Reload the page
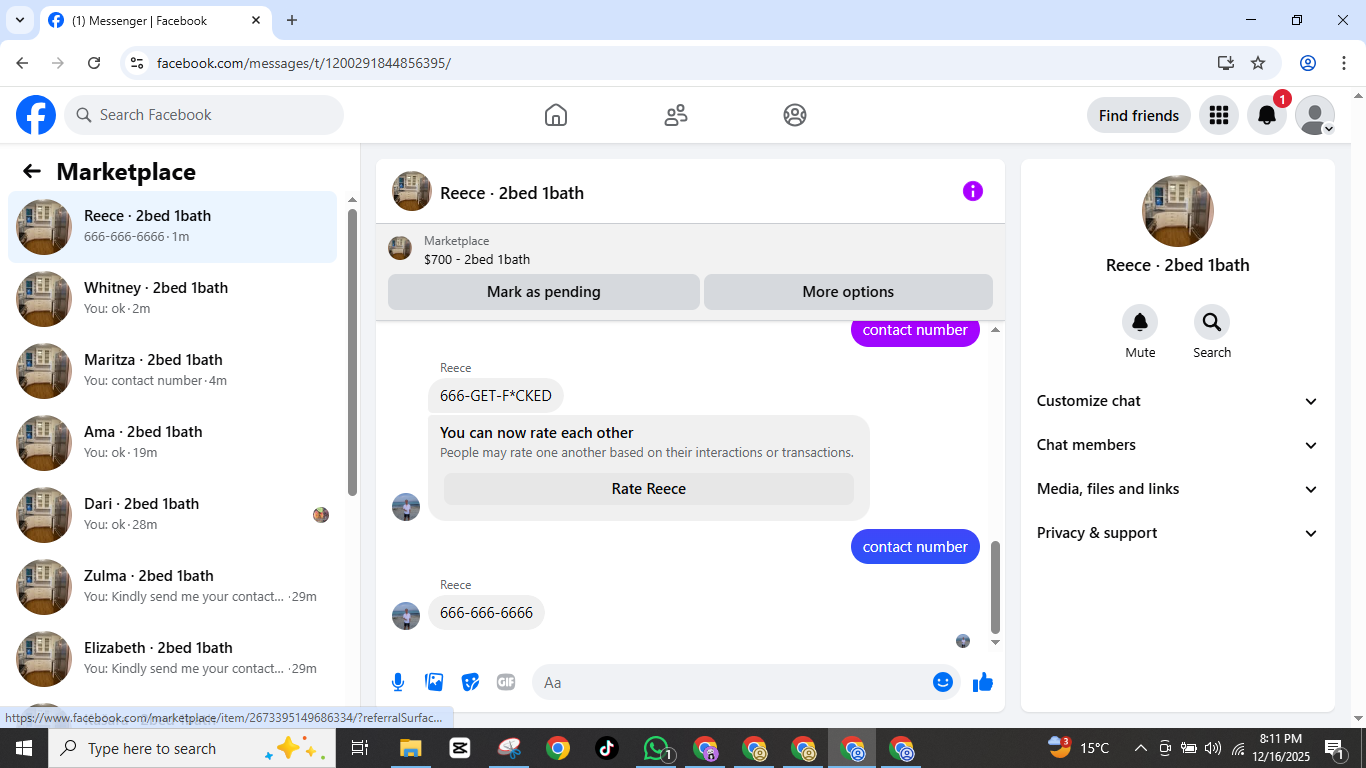This screenshot has width=1366, height=768. [x=94, y=63]
